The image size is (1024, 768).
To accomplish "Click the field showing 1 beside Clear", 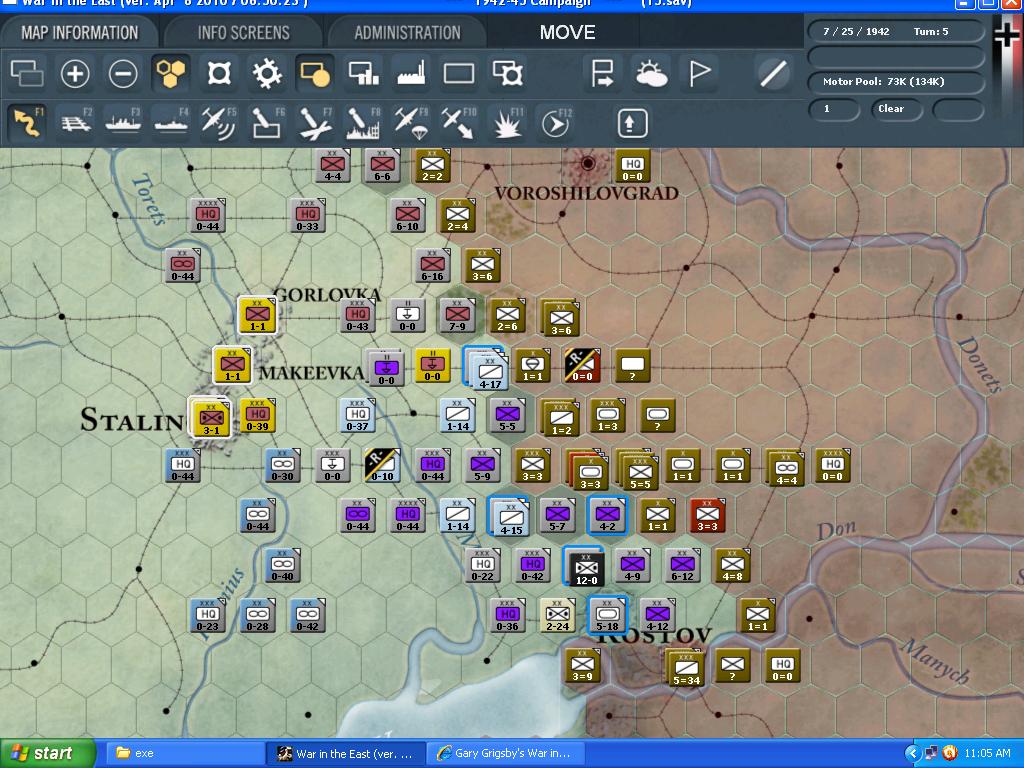I will pyautogui.click(x=834, y=109).
